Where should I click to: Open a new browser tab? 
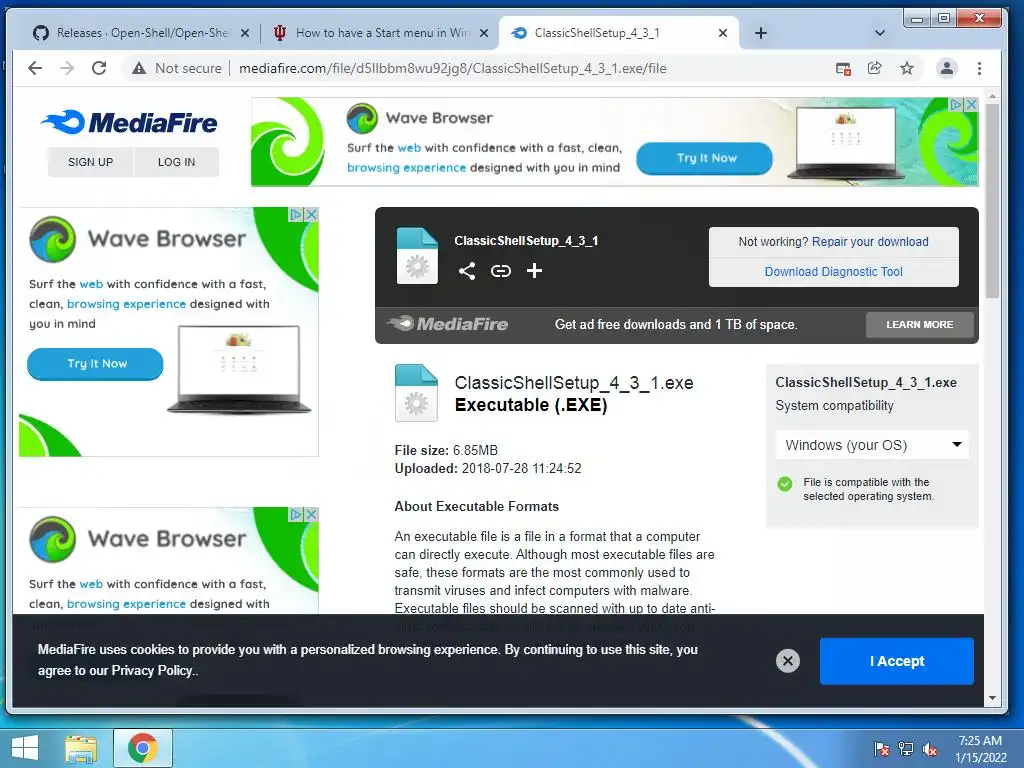pyautogui.click(x=761, y=33)
